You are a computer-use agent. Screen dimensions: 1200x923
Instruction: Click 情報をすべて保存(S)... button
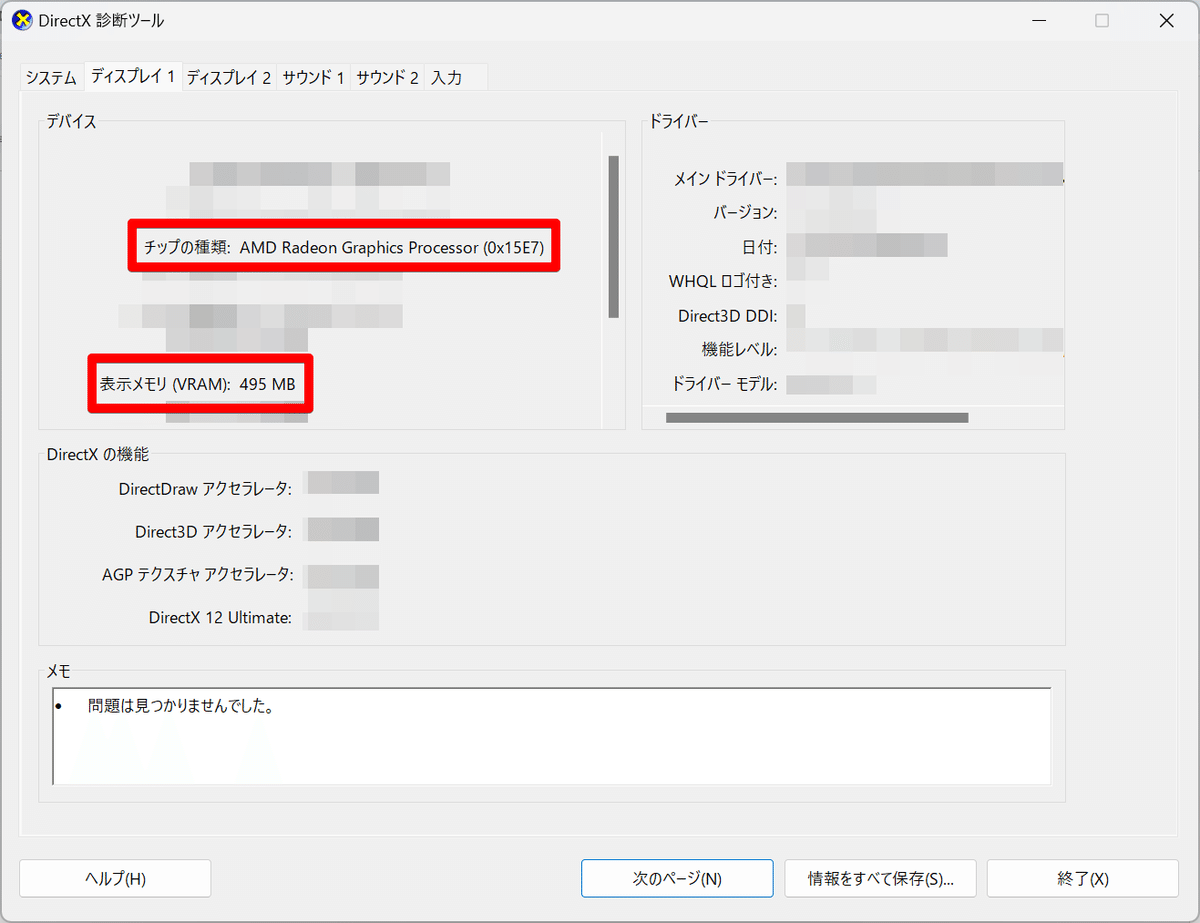click(x=880, y=879)
